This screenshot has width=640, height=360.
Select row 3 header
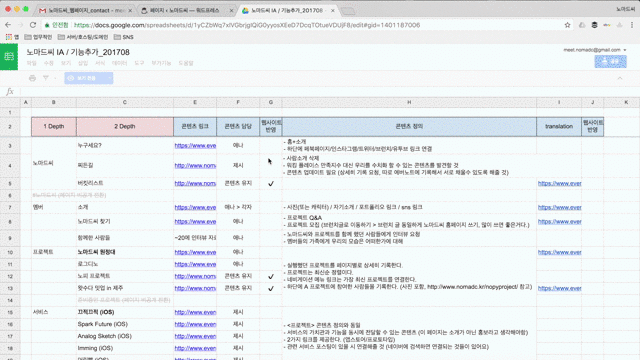click(x=10, y=146)
